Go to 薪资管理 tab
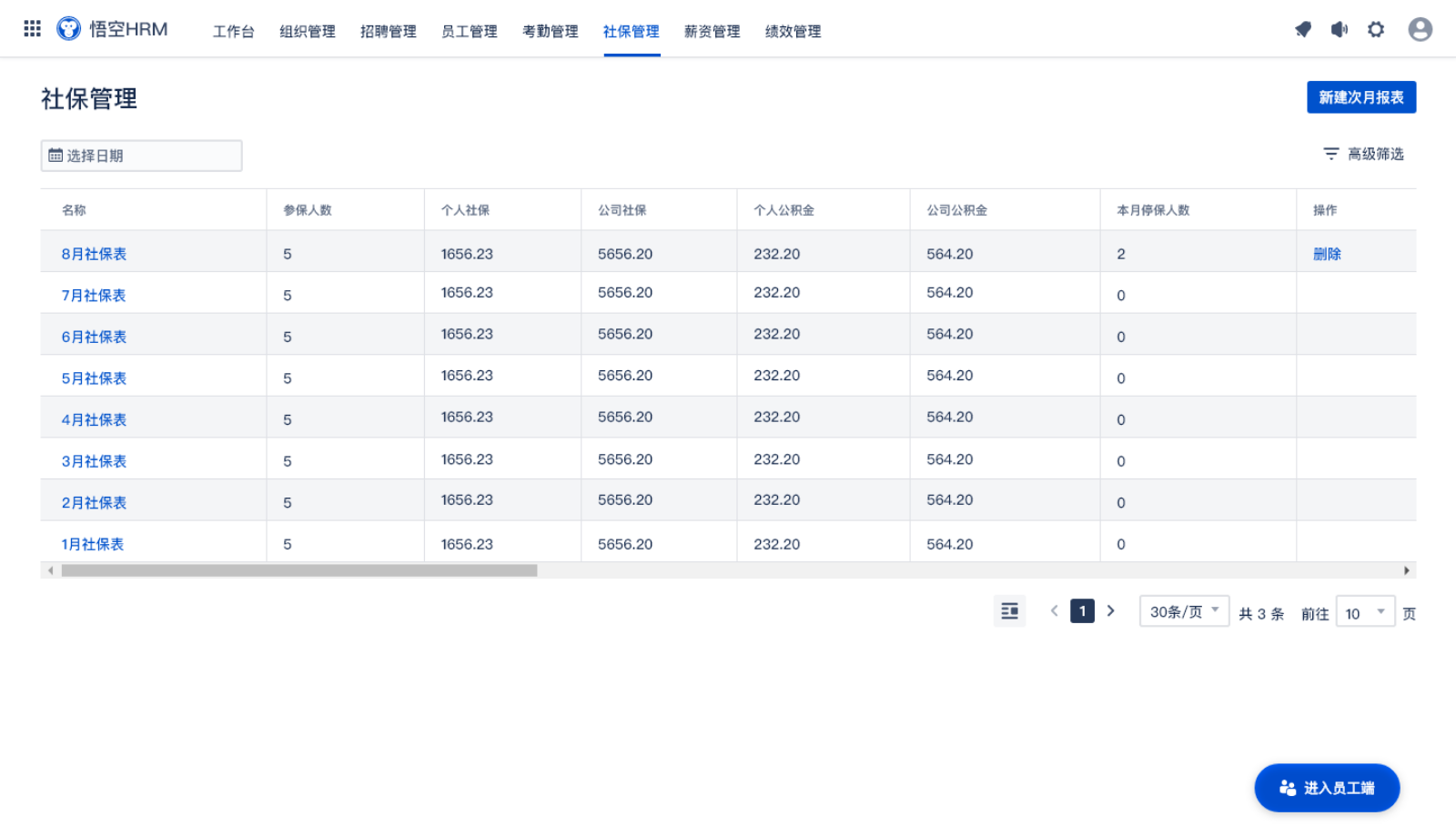 point(713,32)
